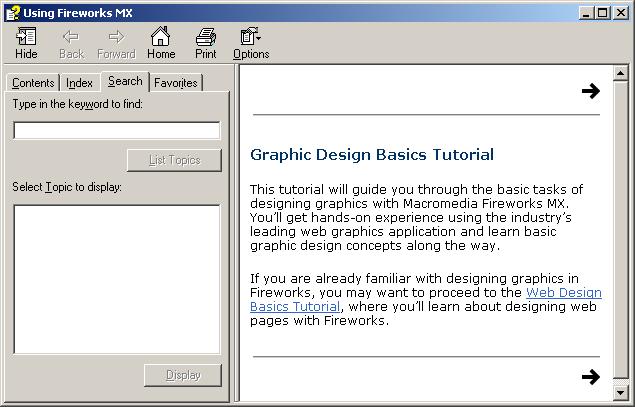Image resolution: width=635 pixels, height=407 pixels.
Task: Open the Favorites tab
Action: [176, 83]
